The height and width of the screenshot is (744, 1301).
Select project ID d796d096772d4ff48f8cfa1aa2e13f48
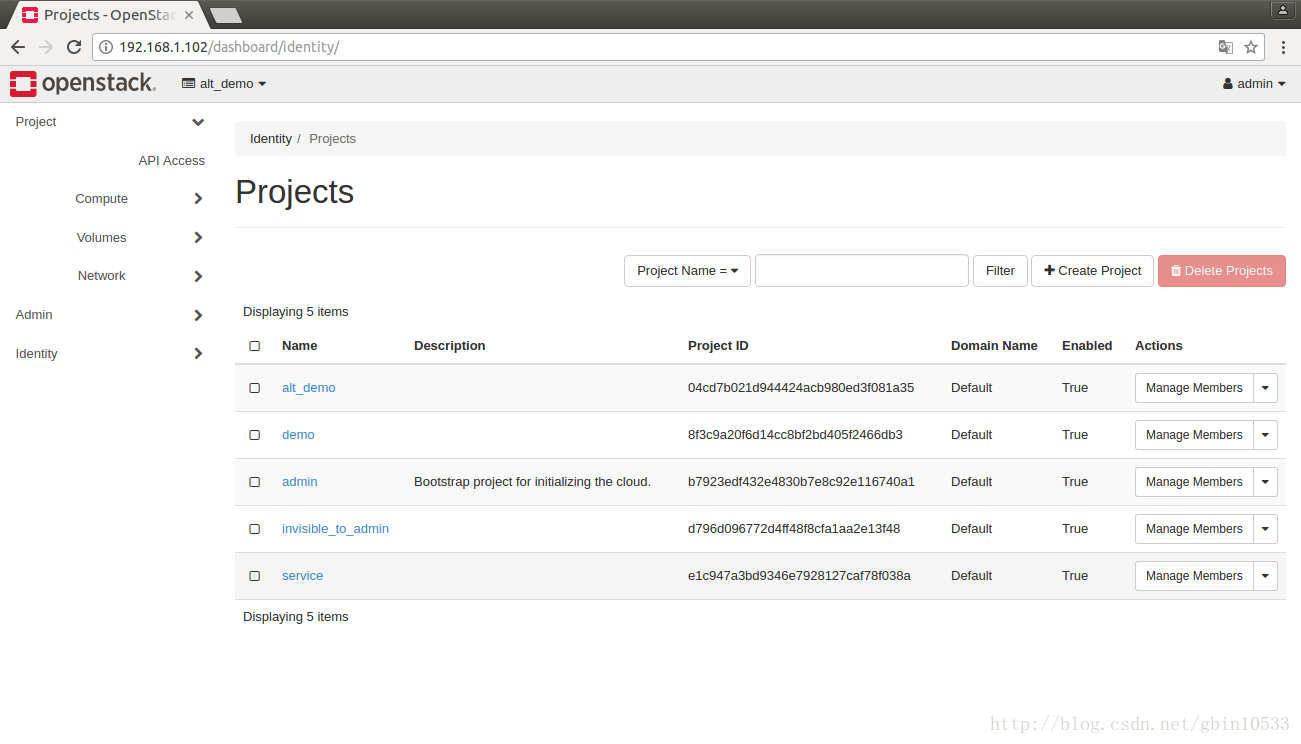(794, 529)
